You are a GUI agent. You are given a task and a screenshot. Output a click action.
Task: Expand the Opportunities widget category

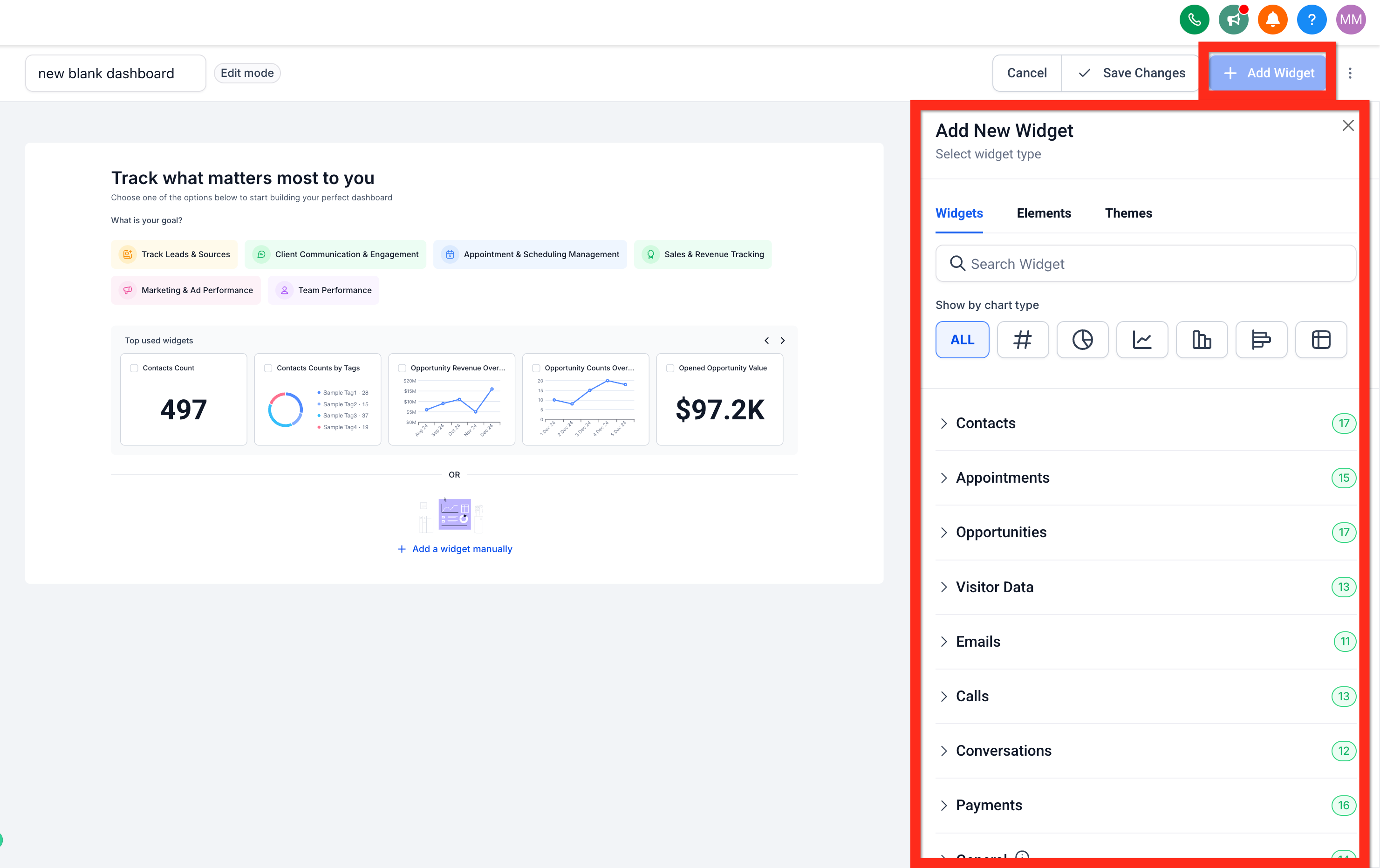pyautogui.click(x=1001, y=532)
